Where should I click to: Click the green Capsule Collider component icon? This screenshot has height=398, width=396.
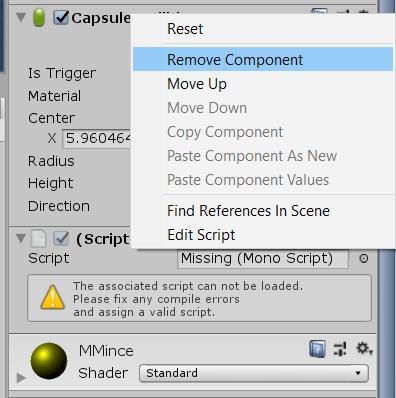pyautogui.click(x=39, y=18)
